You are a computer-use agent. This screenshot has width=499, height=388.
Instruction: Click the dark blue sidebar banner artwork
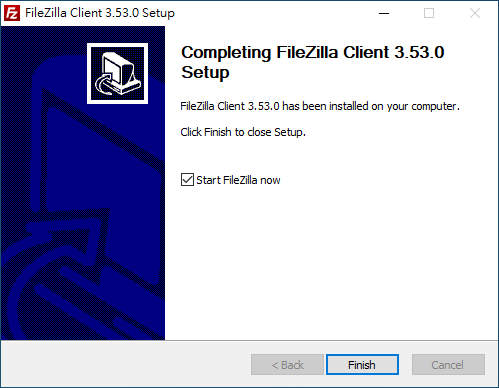click(83, 183)
